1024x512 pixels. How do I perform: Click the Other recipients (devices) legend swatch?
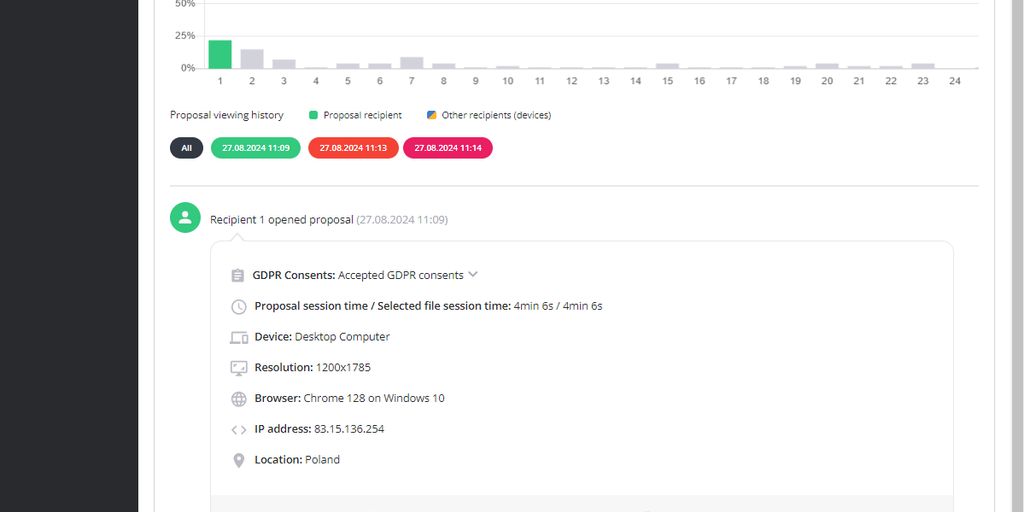click(x=431, y=115)
